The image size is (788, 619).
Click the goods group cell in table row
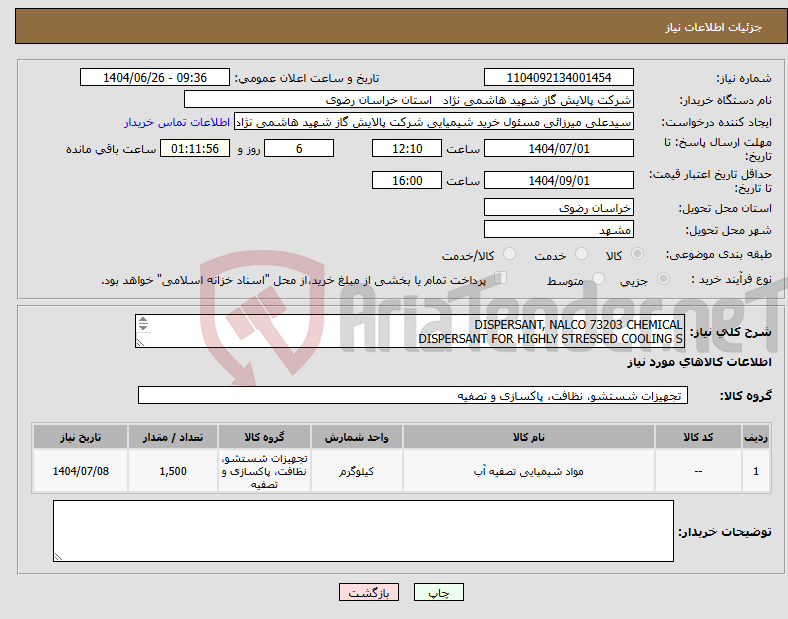(x=264, y=471)
